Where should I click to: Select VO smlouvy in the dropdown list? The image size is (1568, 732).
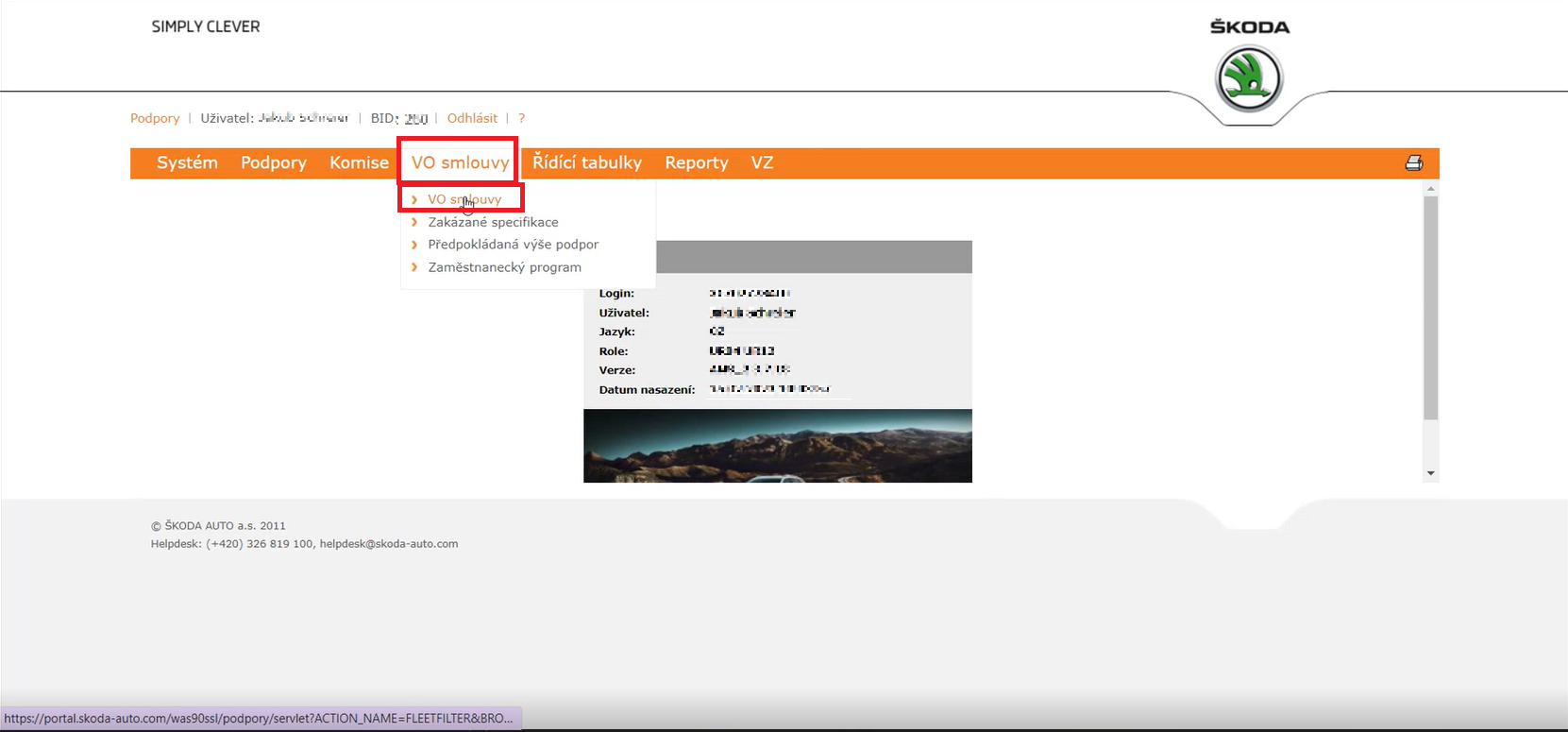[464, 199]
